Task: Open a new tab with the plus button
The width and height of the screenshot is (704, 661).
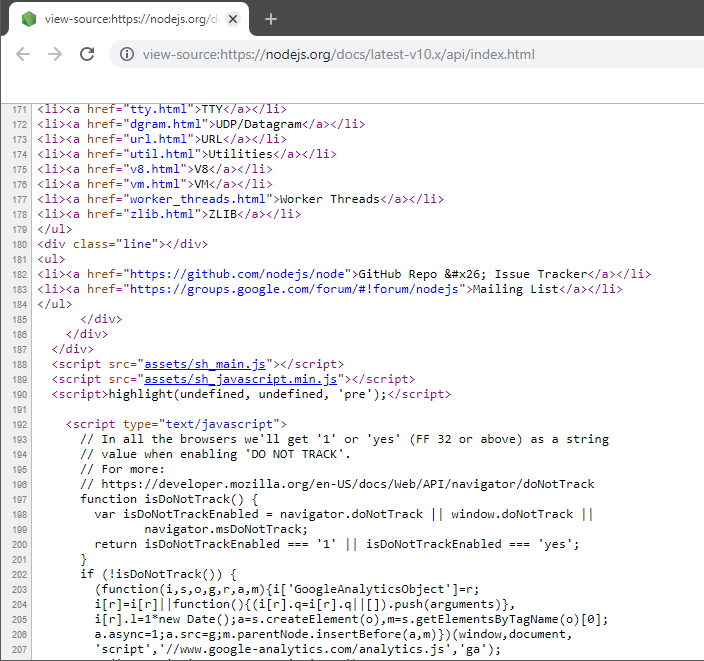Action: [271, 19]
